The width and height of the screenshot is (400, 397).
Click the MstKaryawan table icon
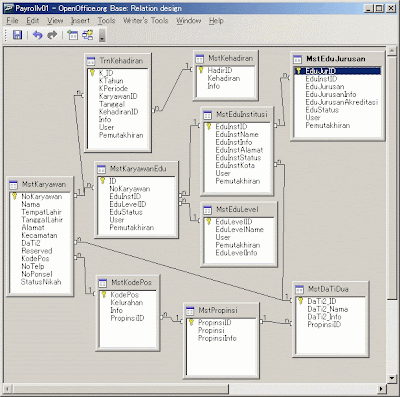point(13,185)
